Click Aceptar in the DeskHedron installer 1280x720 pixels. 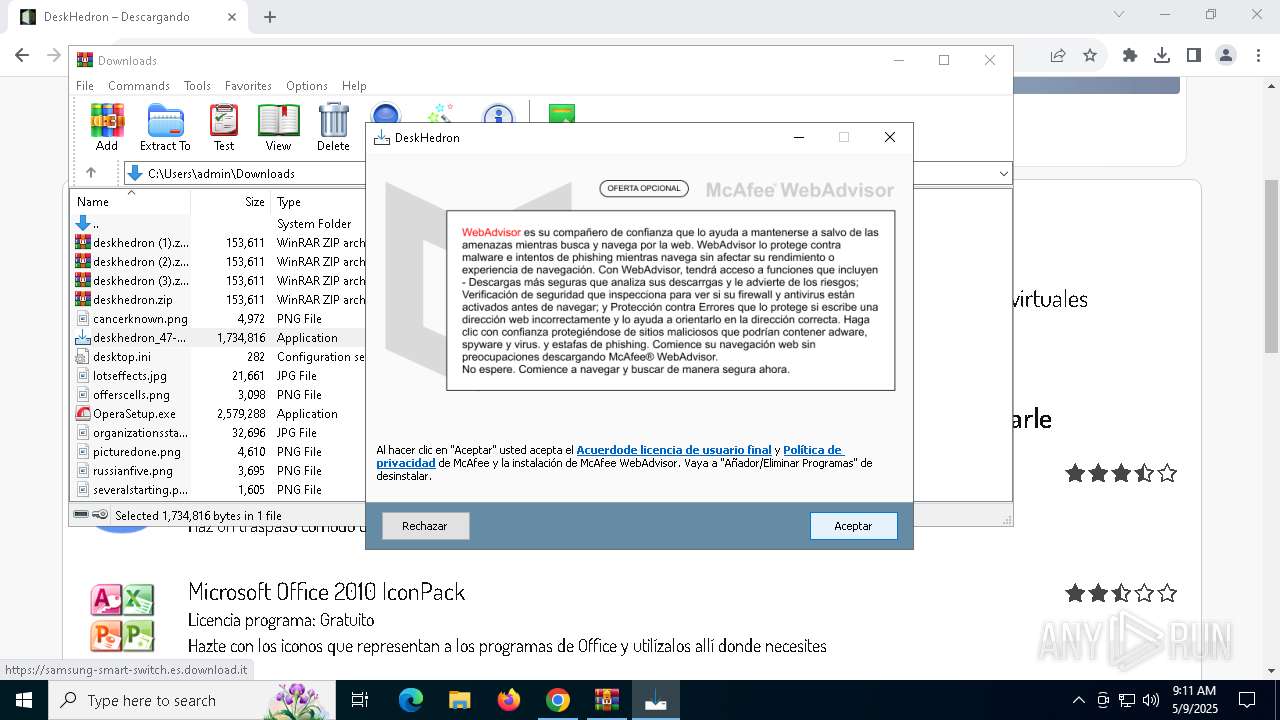[853, 526]
